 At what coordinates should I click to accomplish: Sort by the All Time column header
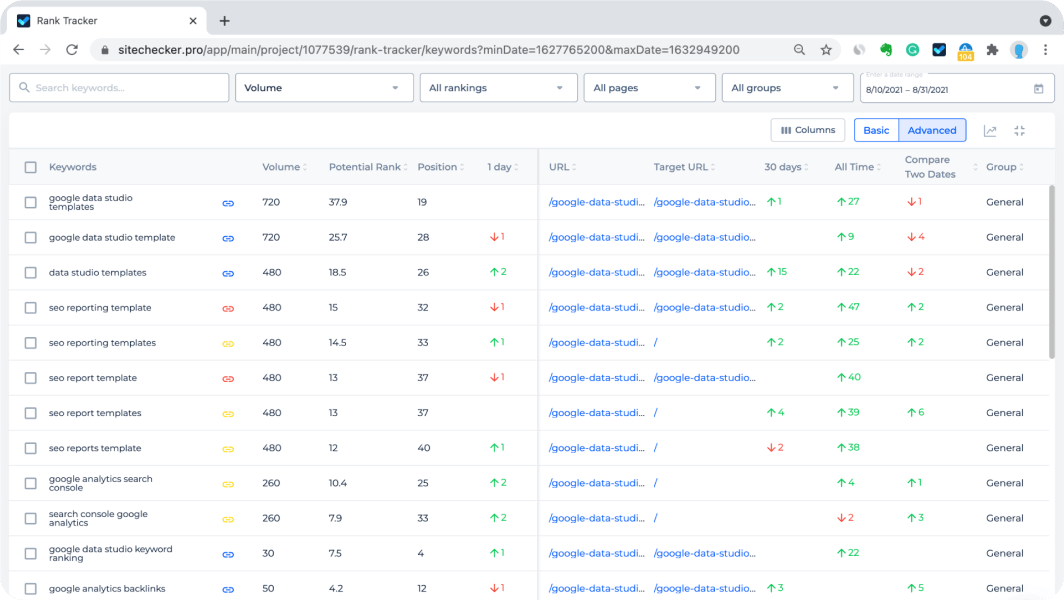[857, 167]
